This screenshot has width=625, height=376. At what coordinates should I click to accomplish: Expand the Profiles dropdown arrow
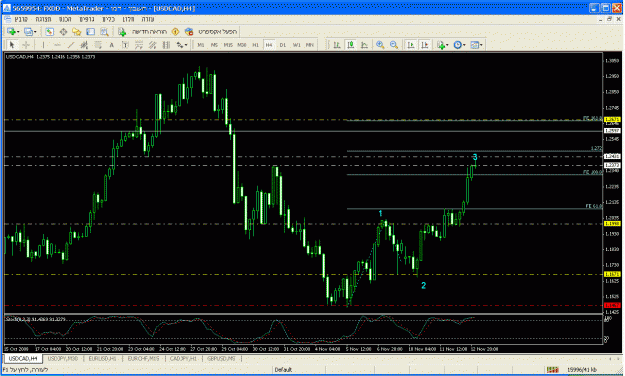pyautogui.click(x=35, y=32)
